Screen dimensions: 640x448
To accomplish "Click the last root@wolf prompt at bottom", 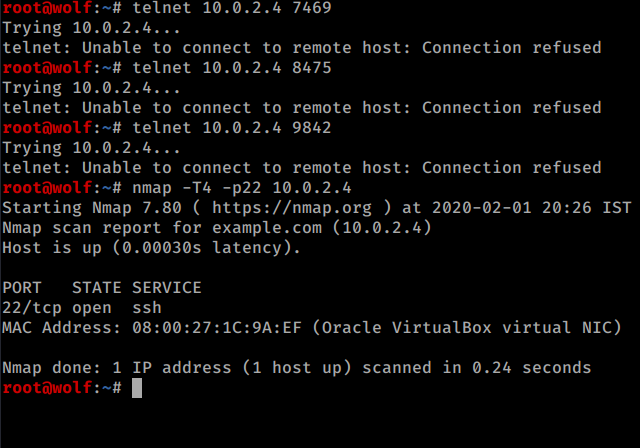I will click(x=62, y=388).
